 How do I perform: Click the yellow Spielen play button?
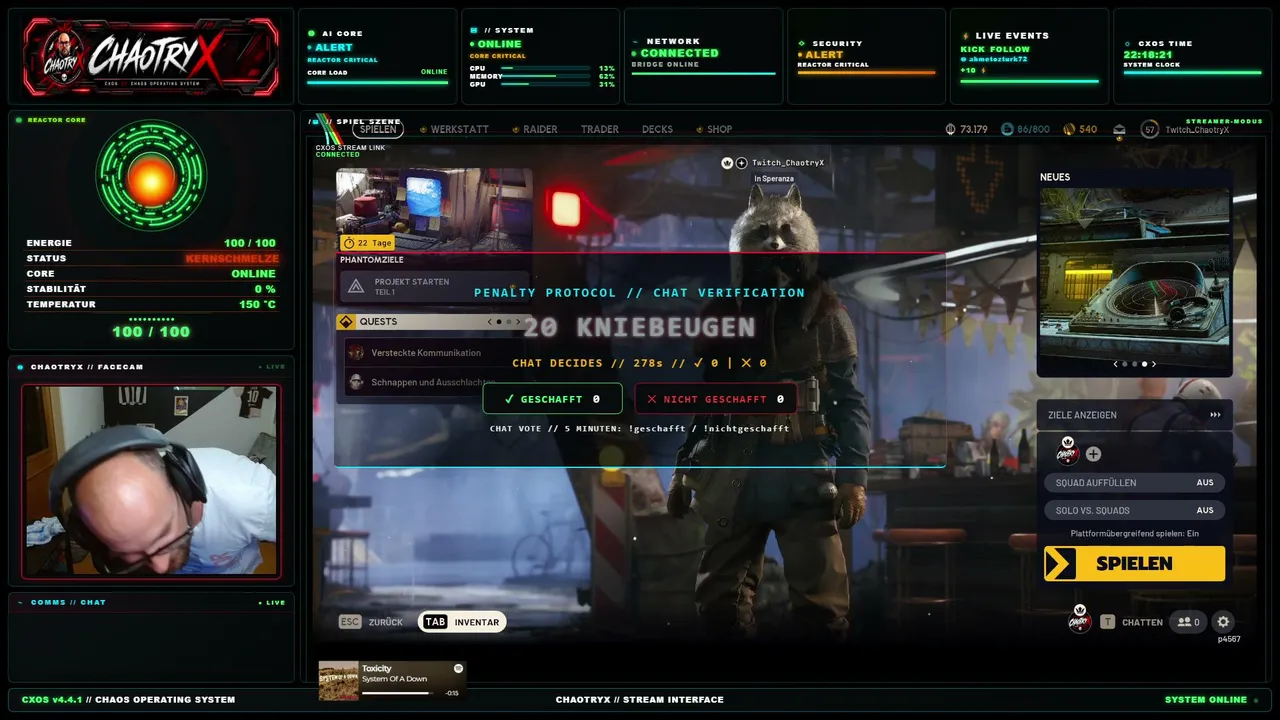1134,563
